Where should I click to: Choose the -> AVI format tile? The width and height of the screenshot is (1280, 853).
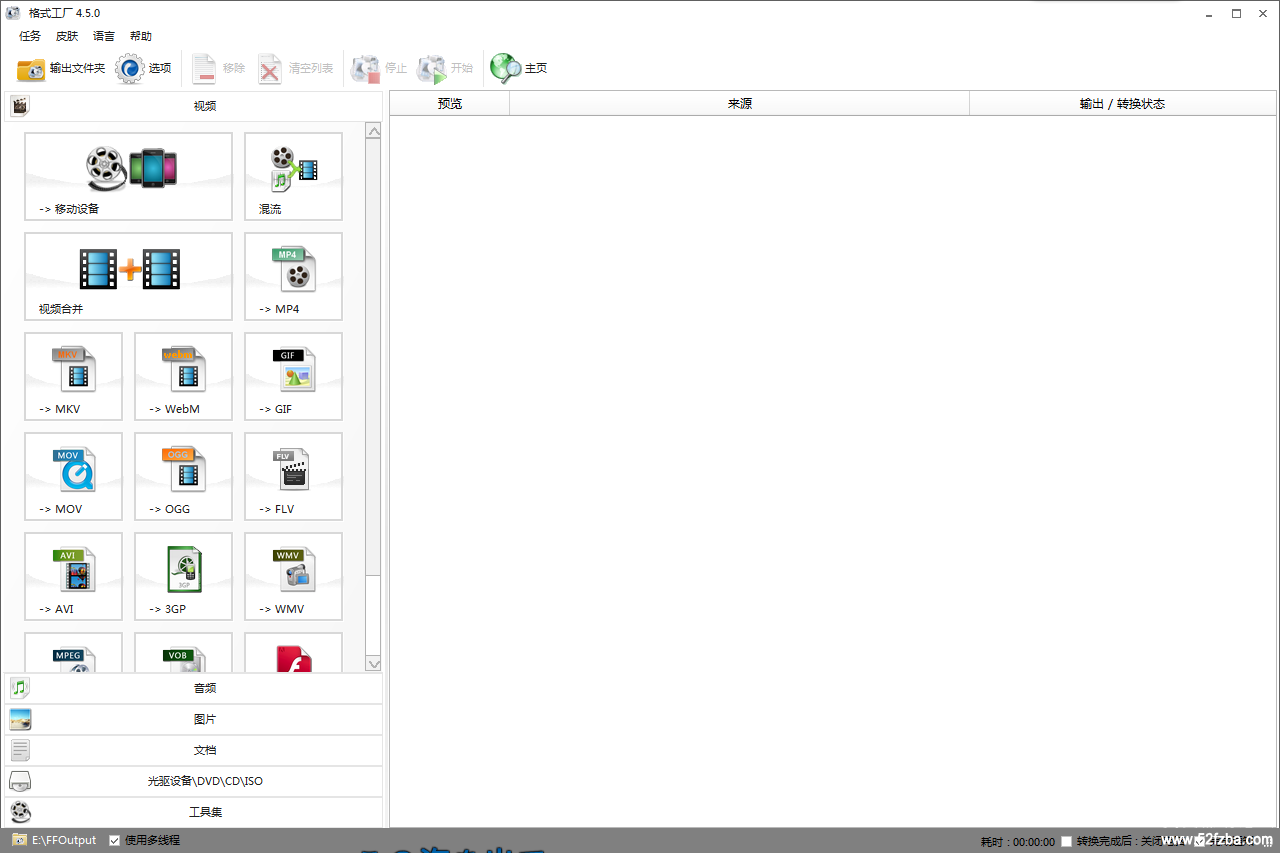click(73, 576)
